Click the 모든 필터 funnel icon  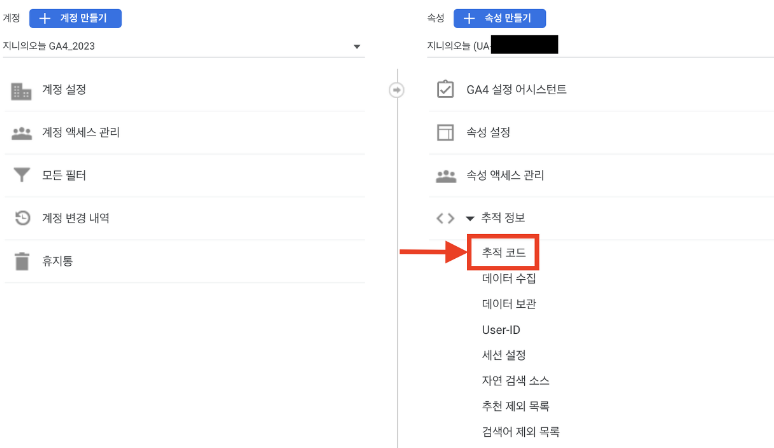tap(22, 175)
